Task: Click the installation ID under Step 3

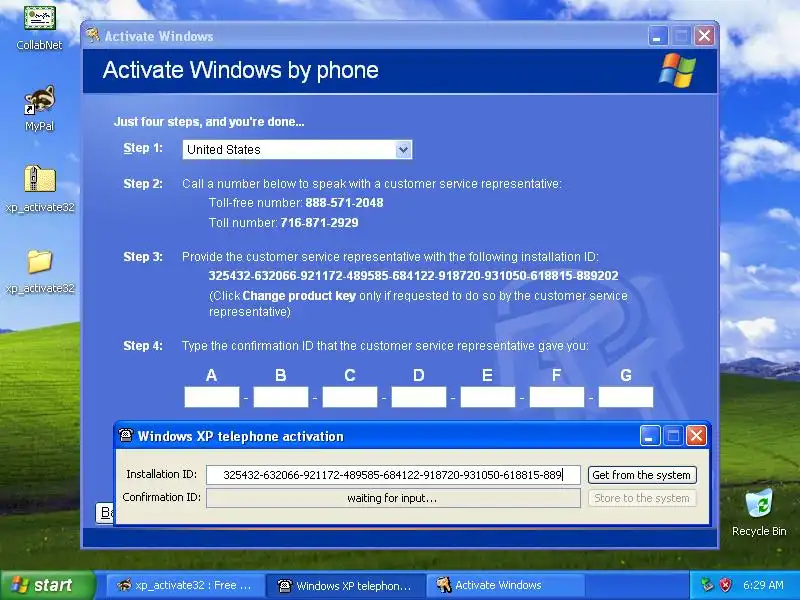Action: [413, 276]
